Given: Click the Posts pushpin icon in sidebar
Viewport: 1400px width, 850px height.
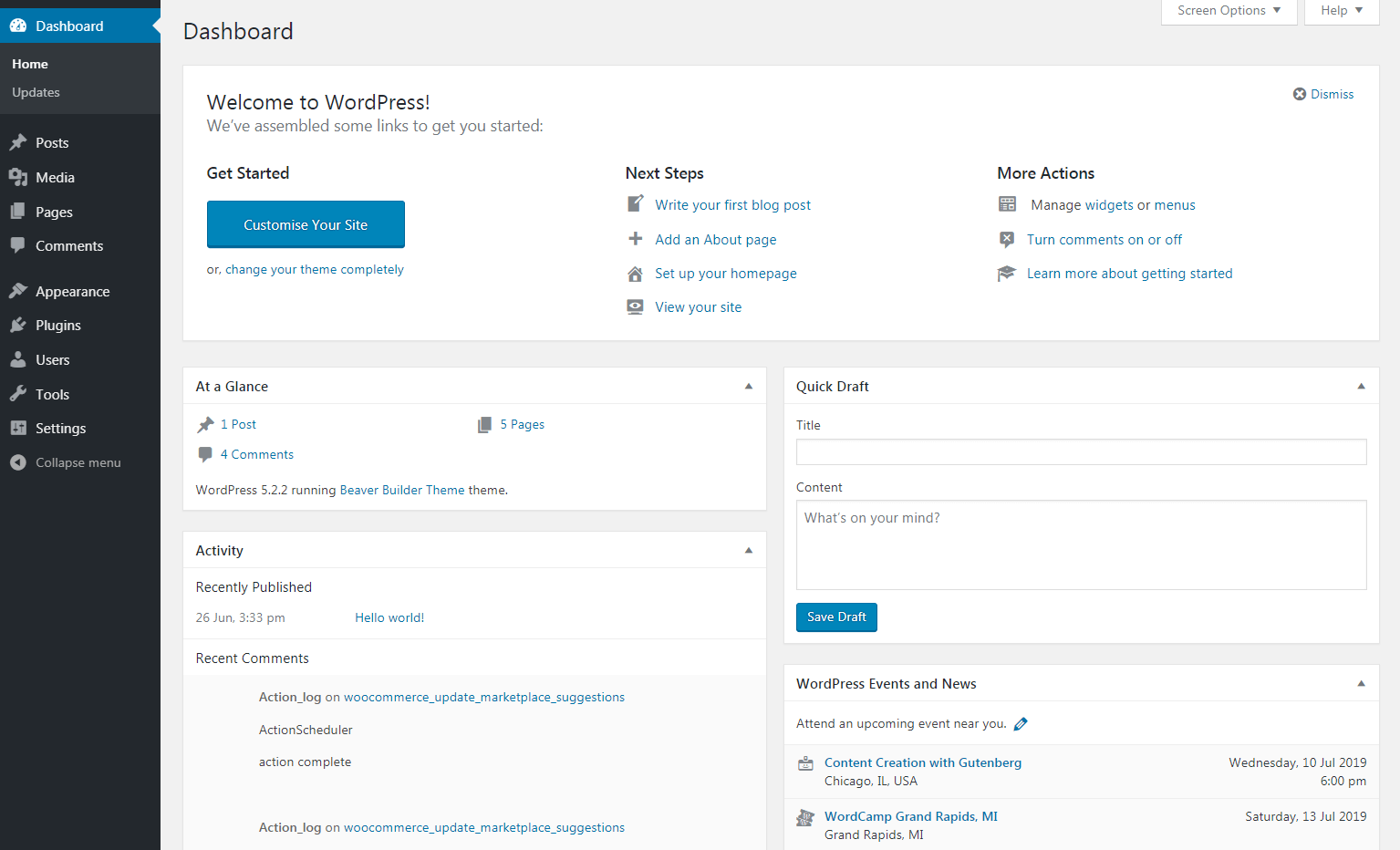Looking at the screenshot, I should pos(18,142).
